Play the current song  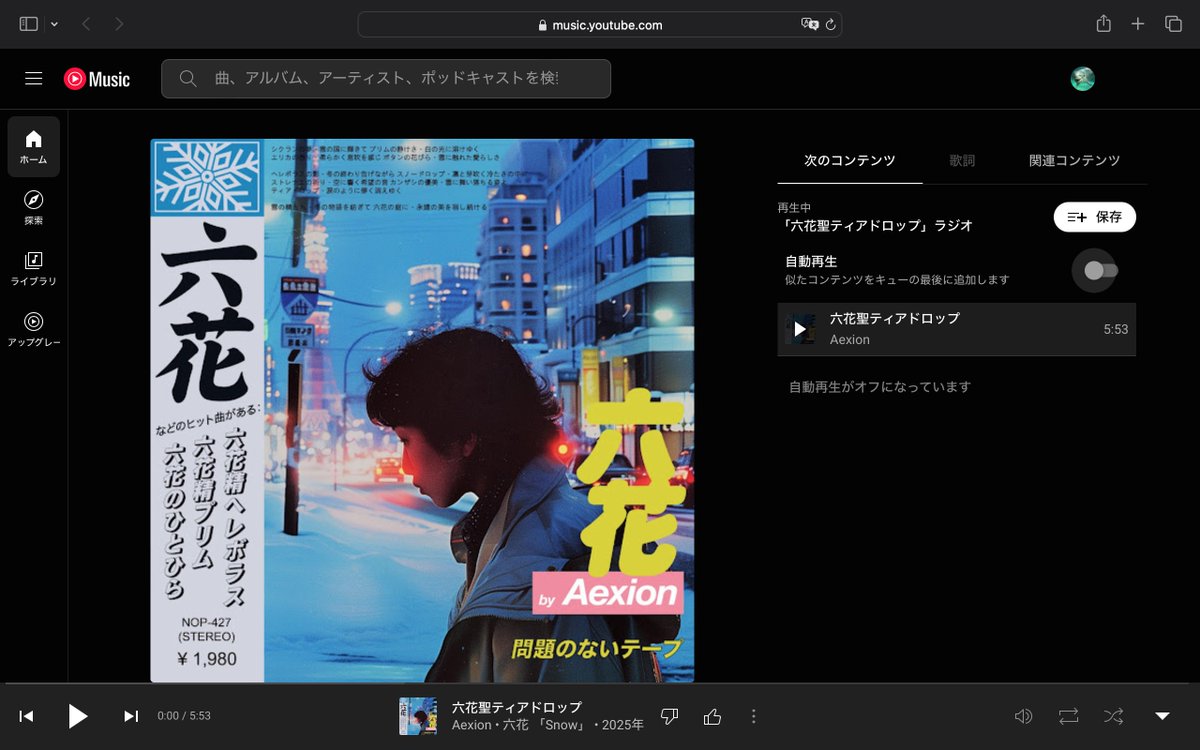78,716
